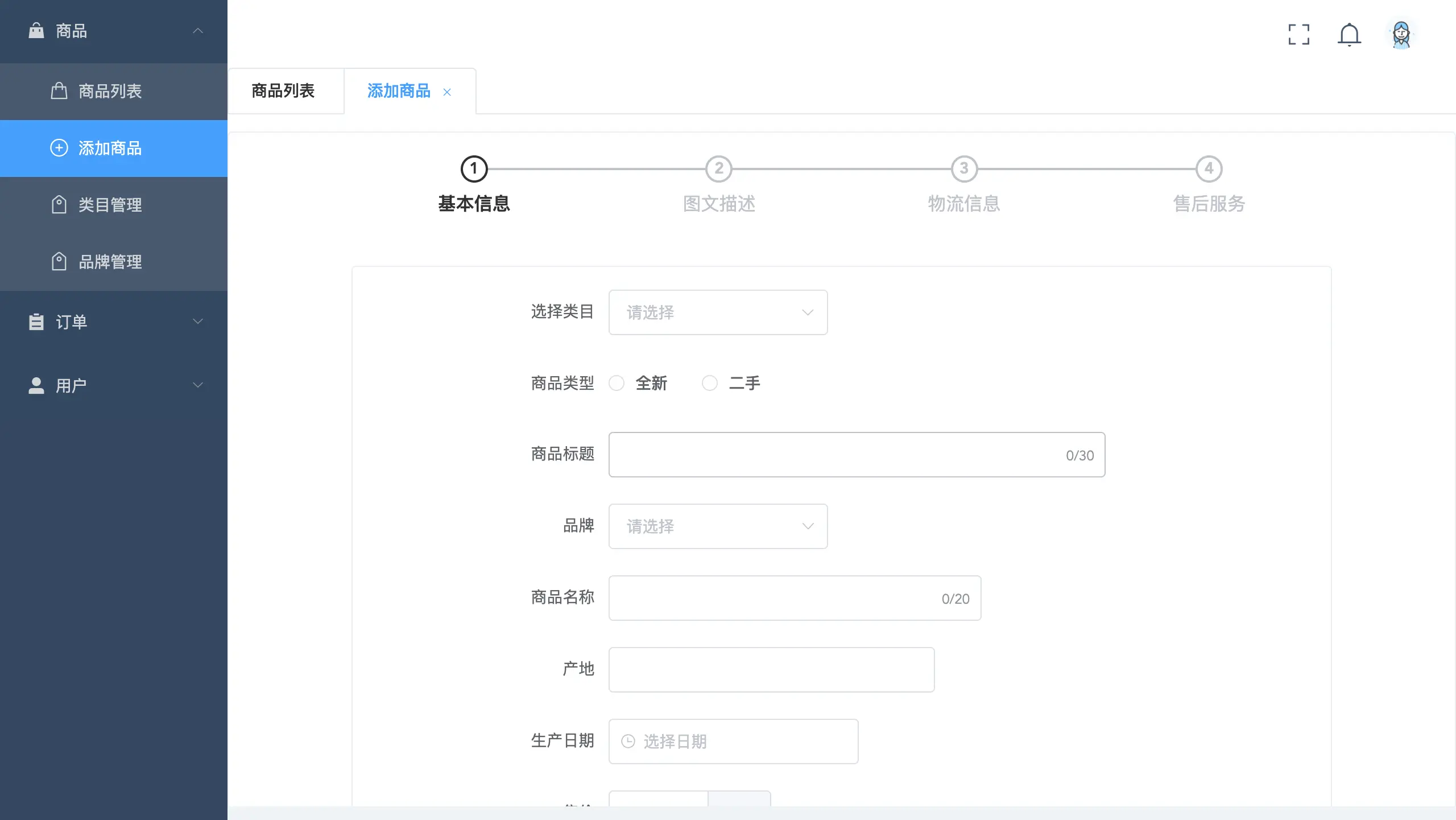Collapse the 商品 sidebar section

click(x=197, y=30)
